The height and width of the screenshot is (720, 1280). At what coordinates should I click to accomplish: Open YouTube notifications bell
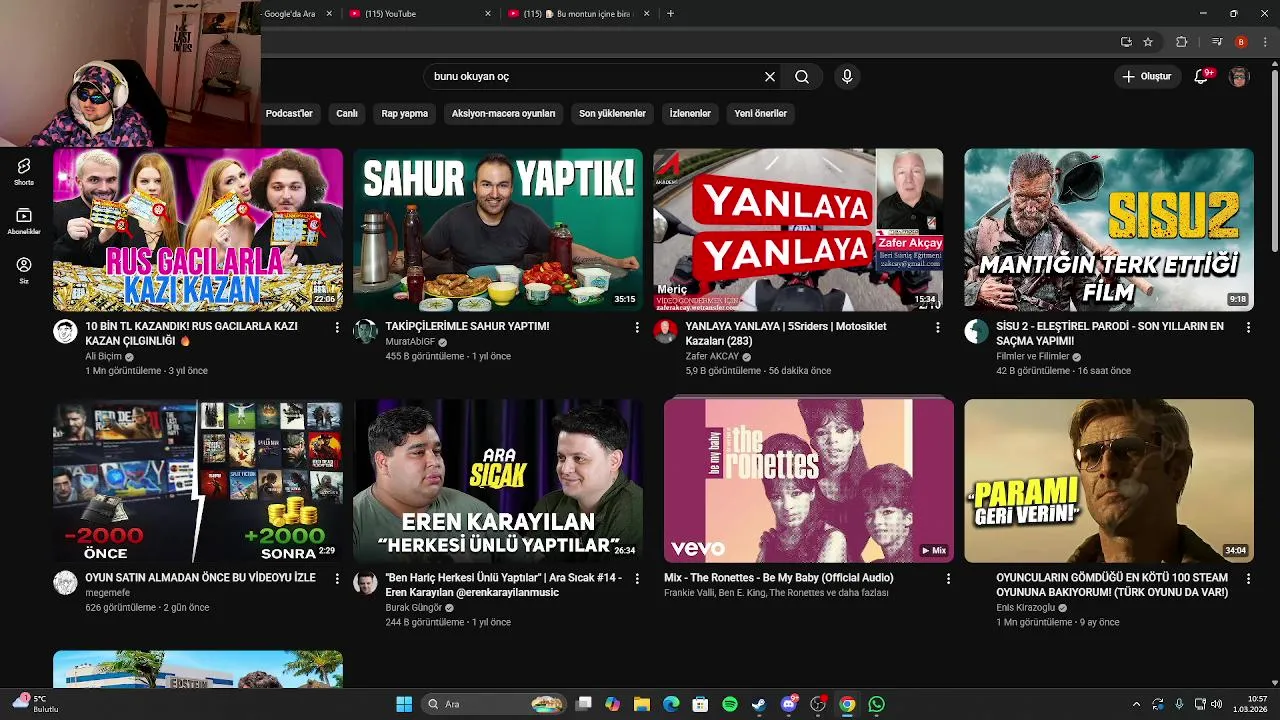[x=1202, y=77]
